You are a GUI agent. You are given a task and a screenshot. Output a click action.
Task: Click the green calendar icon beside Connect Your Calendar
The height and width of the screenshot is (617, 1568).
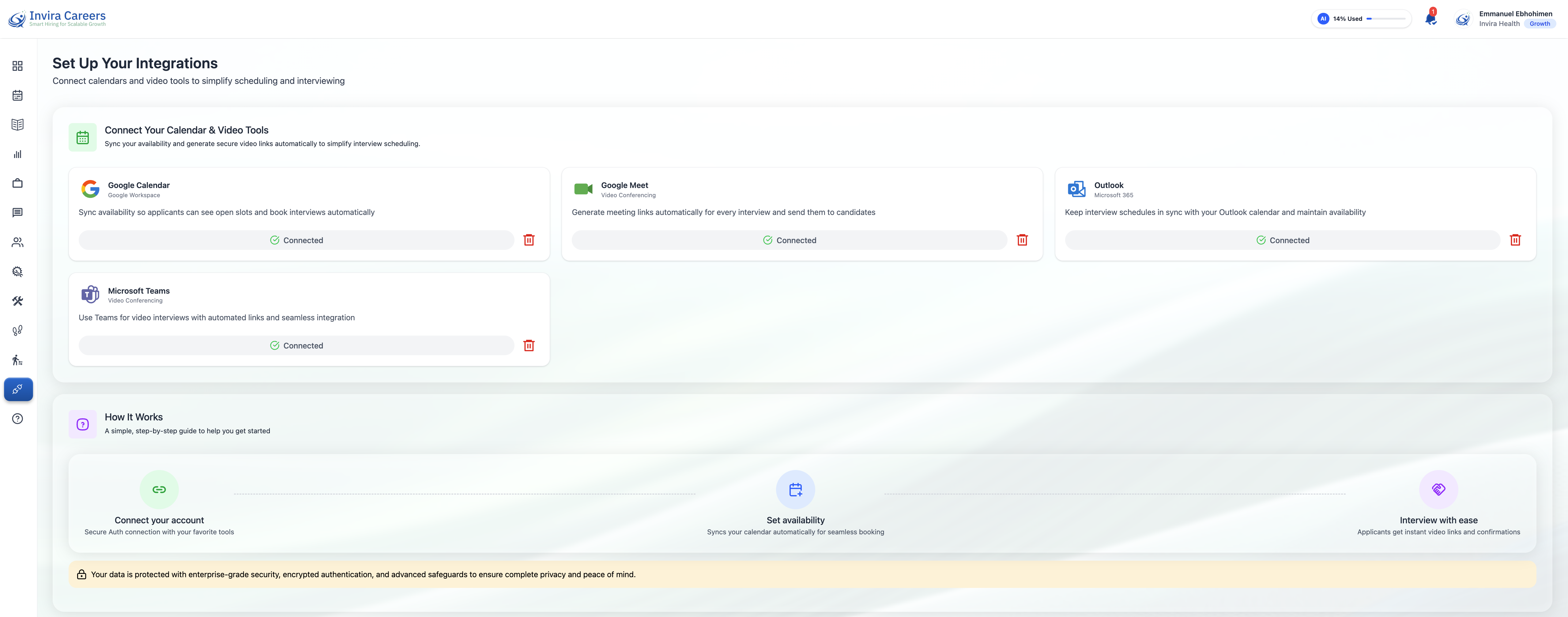[83, 137]
